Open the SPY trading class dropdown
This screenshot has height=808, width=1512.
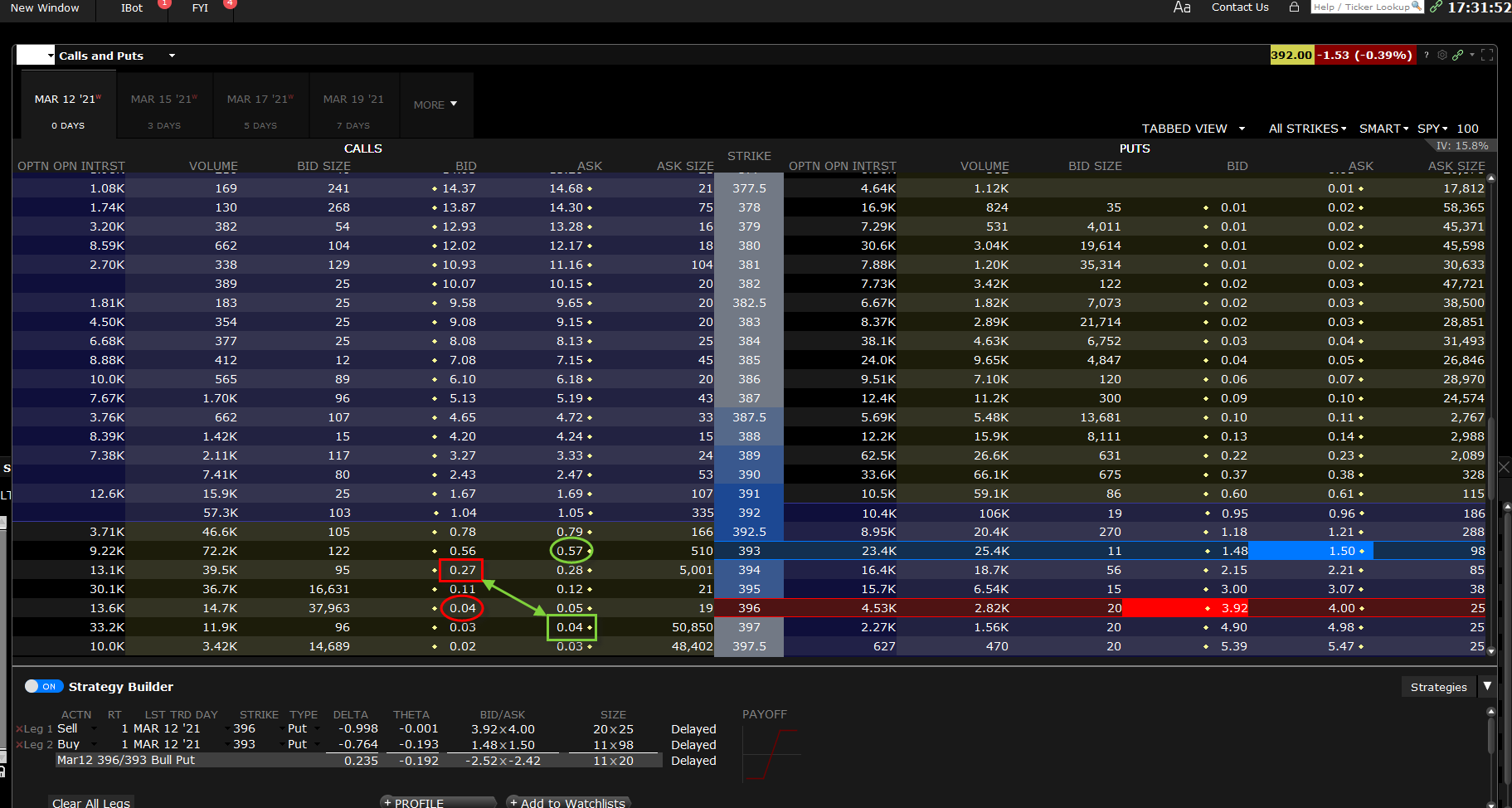tap(1432, 129)
